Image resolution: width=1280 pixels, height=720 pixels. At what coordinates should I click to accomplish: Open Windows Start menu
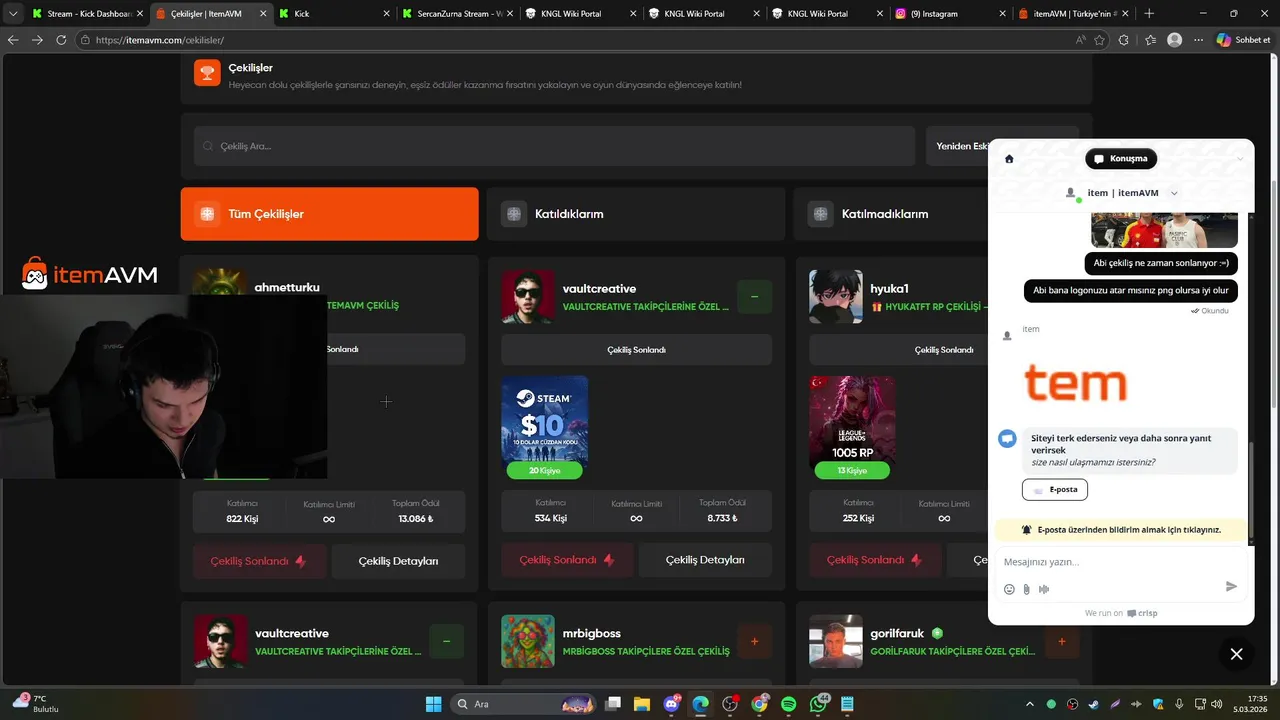(433, 704)
